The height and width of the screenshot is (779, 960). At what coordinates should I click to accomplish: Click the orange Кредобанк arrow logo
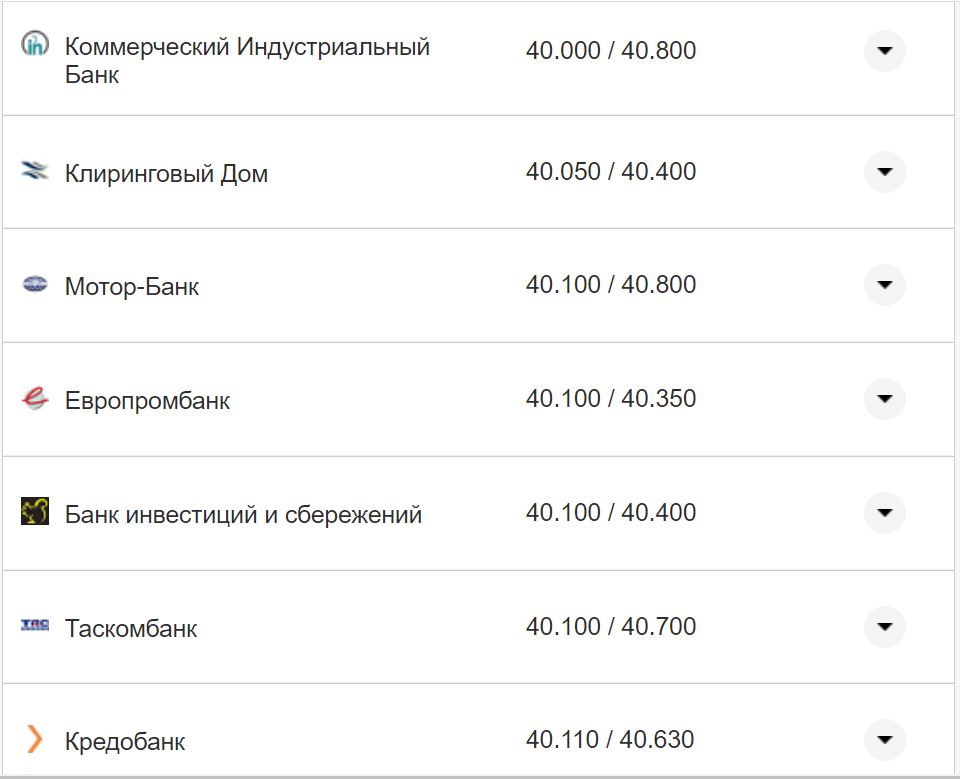(36, 740)
